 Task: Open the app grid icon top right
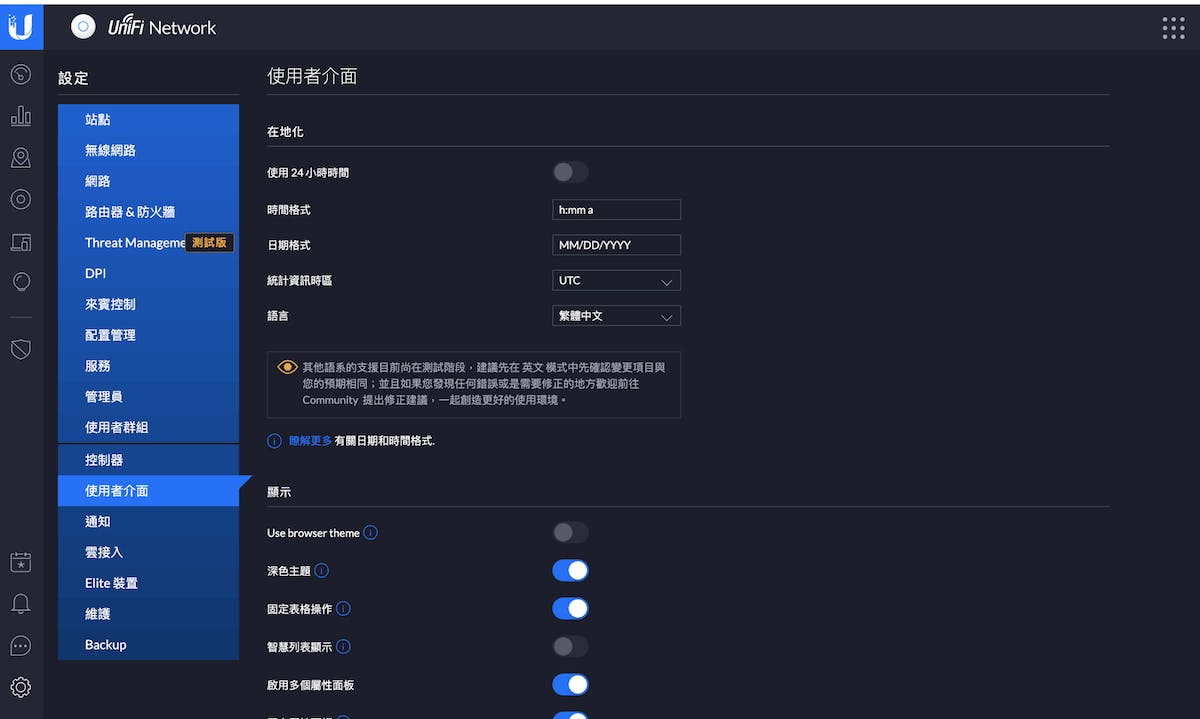(1173, 28)
